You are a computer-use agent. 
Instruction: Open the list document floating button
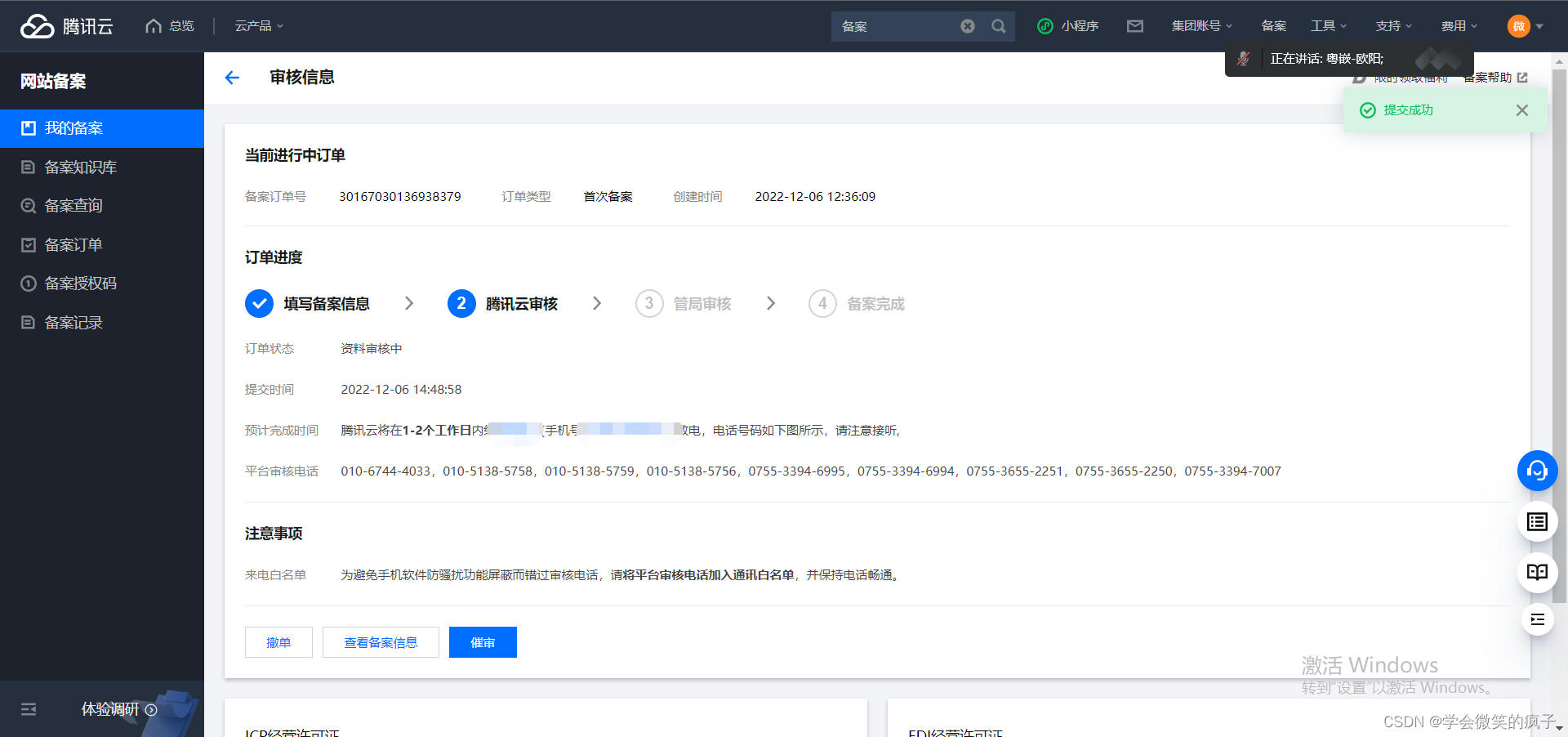[1537, 522]
